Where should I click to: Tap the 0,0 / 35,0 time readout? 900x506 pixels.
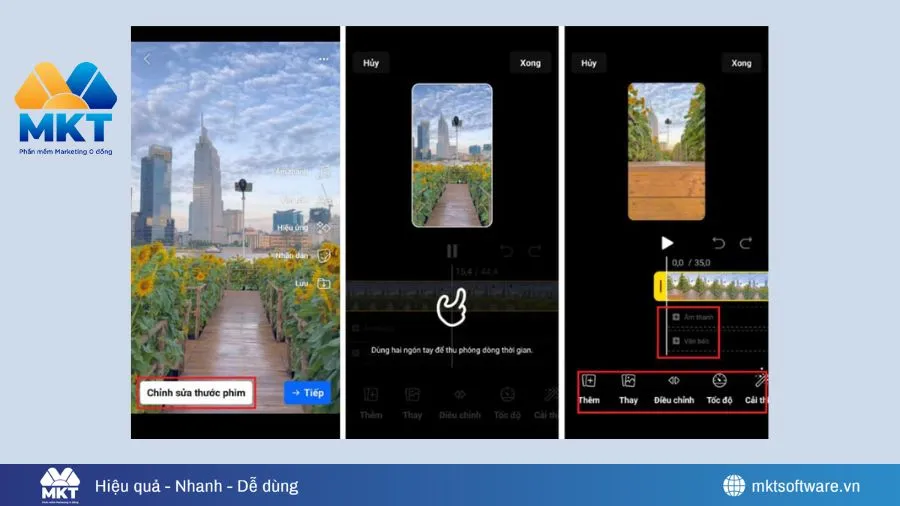pos(691,263)
